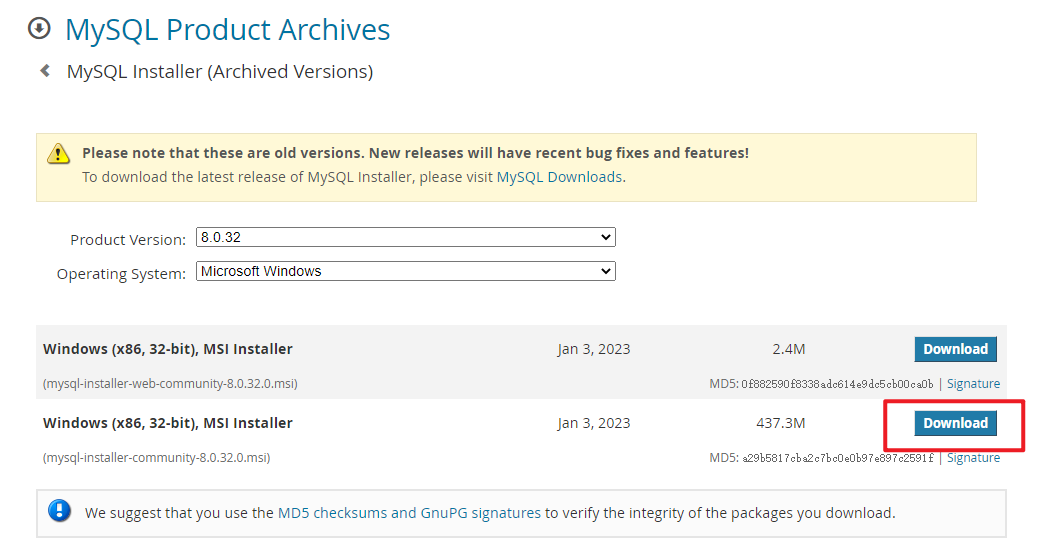This screenshot has width=1045, height=547.
Task: Visit the MySQL Downloads link
Action: coord(559,177)
